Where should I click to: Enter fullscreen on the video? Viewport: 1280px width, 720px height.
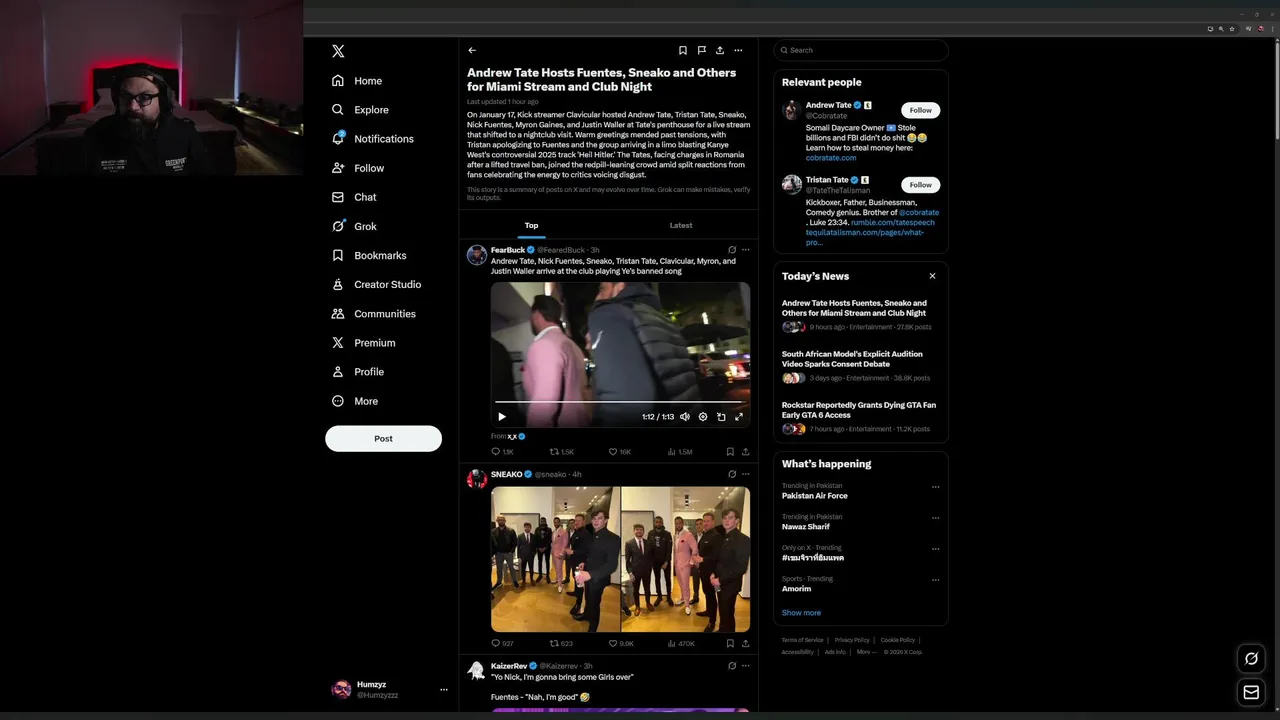tap(739, 416)
